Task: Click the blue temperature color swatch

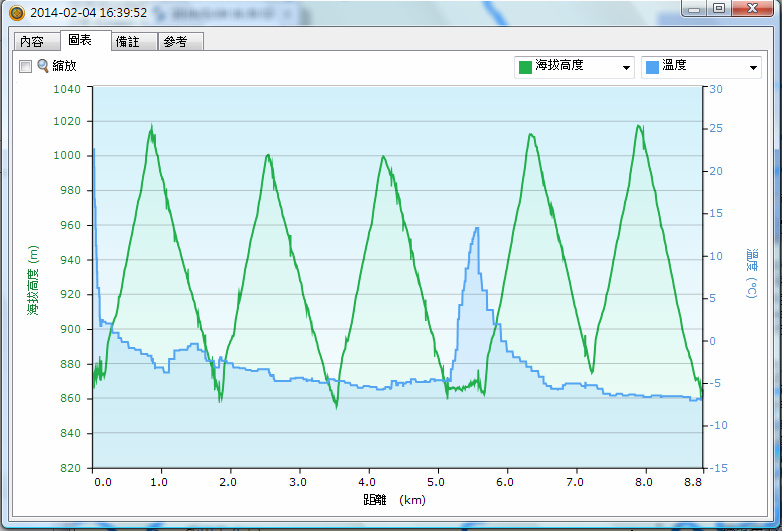Action: (651, 67)
